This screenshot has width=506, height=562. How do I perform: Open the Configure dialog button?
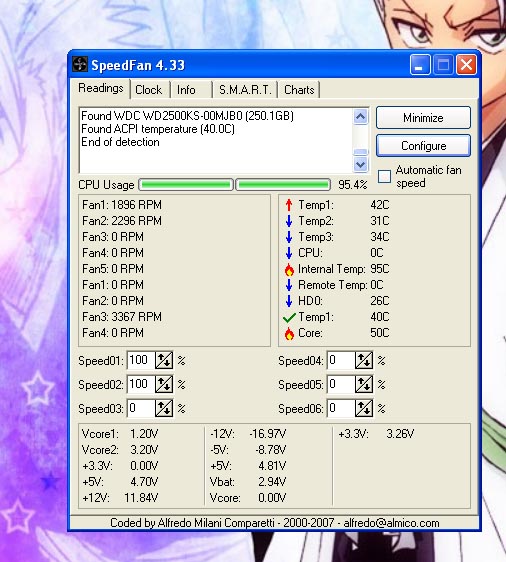point(423,146)
